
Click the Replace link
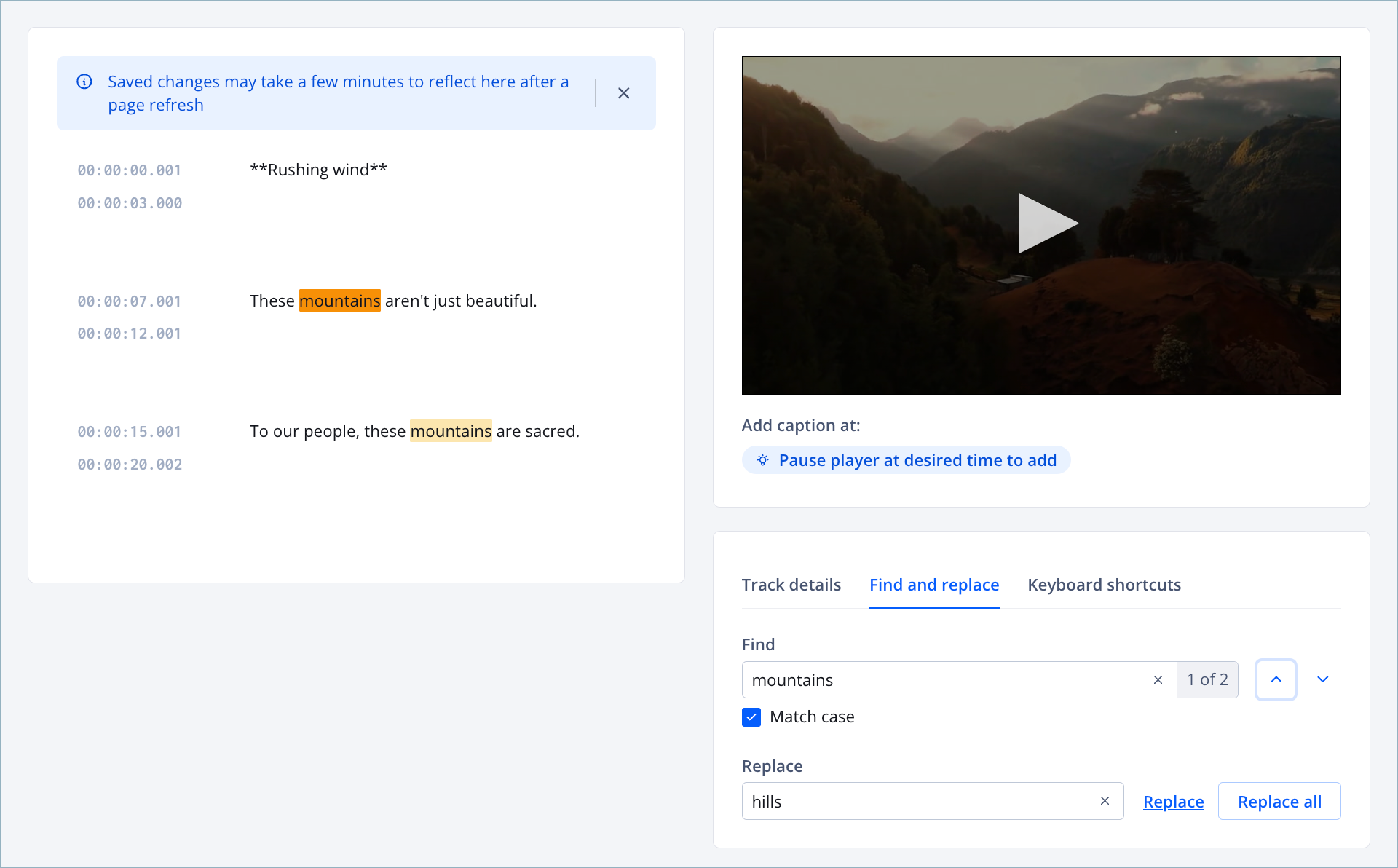pos(1173,802)
